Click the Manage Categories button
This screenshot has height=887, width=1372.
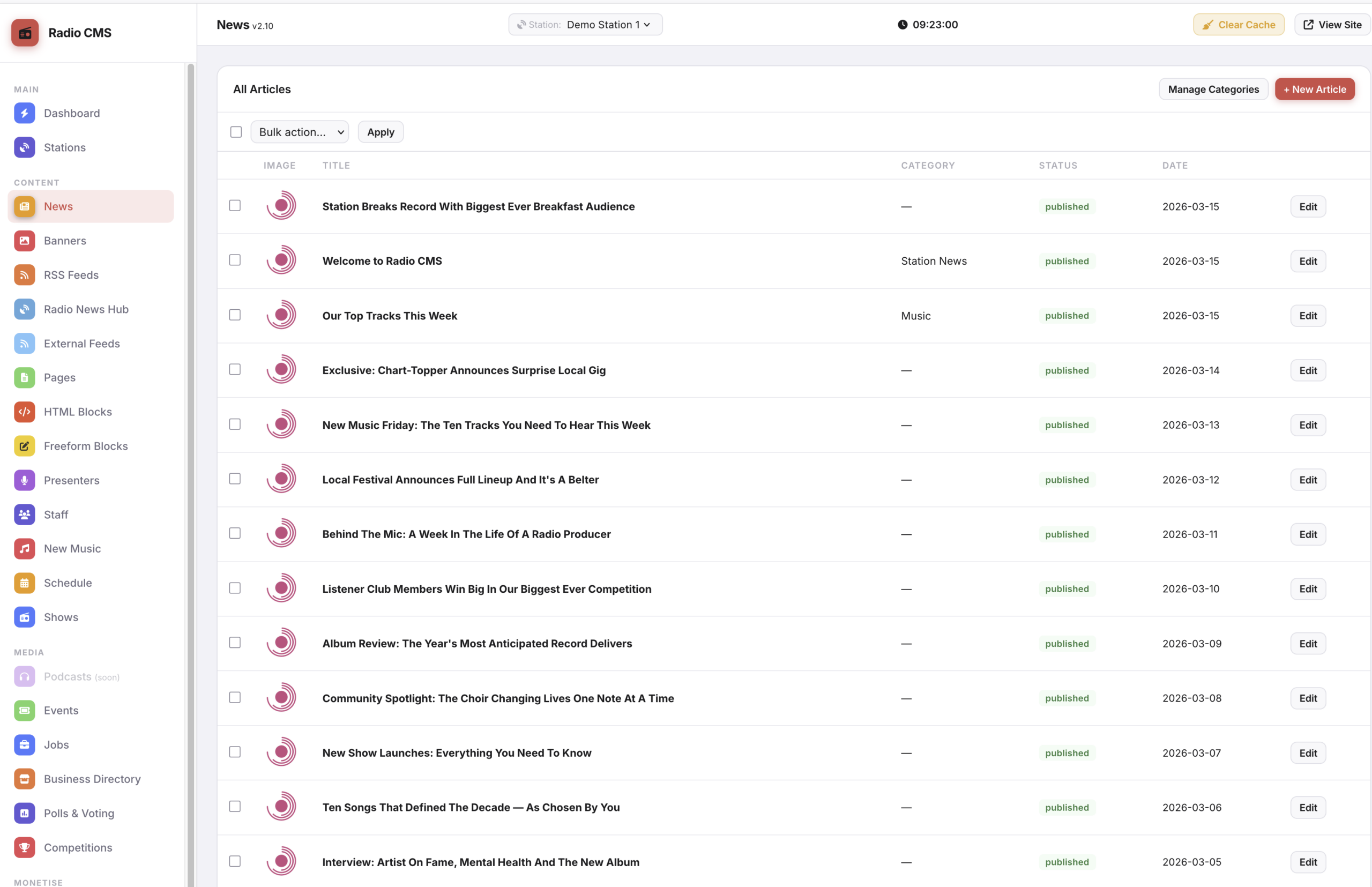pyautogui.click(x=1212, y=90)
